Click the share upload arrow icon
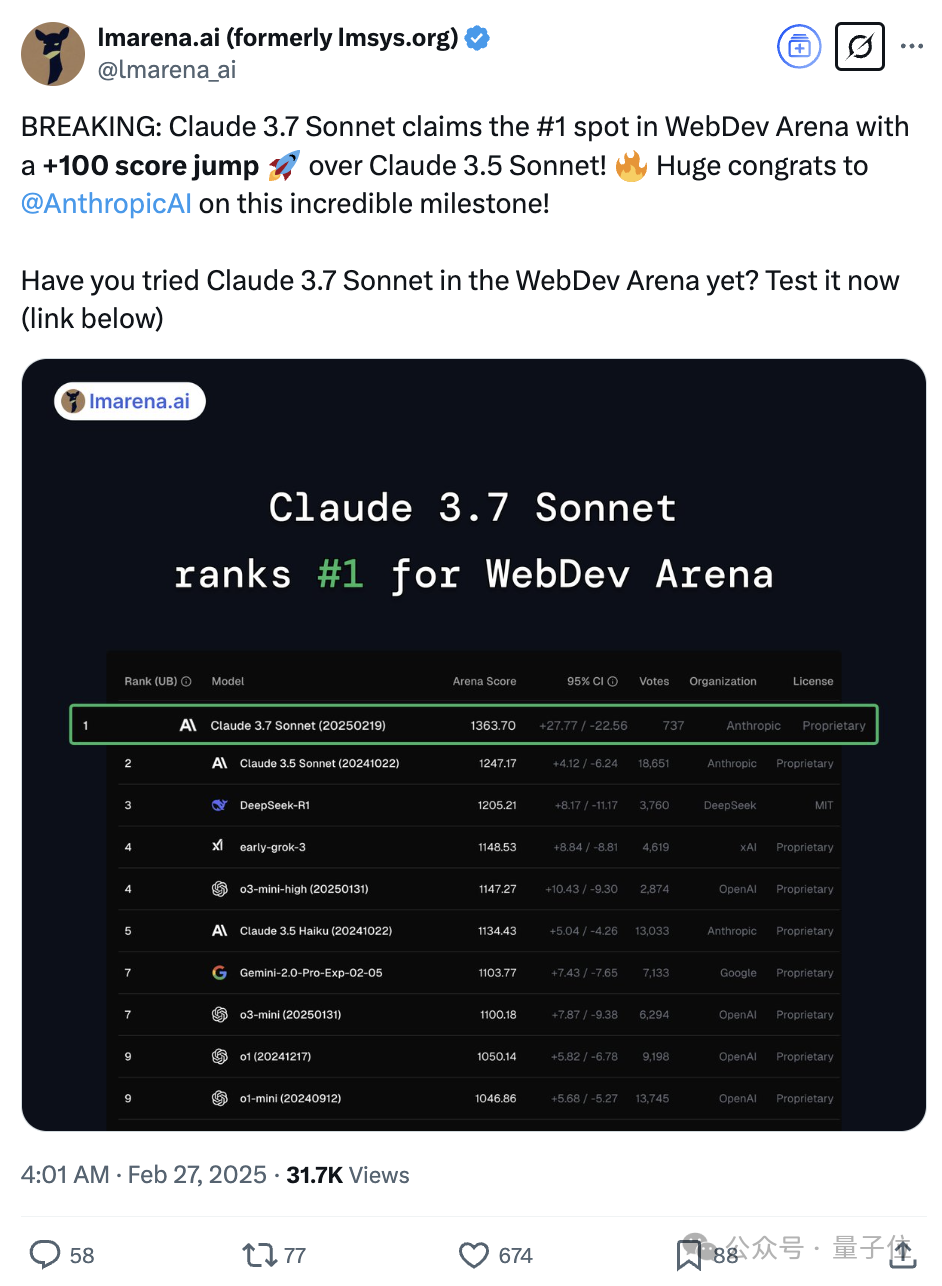Viewport: 942px width, 1286px height. point(901,1254)
